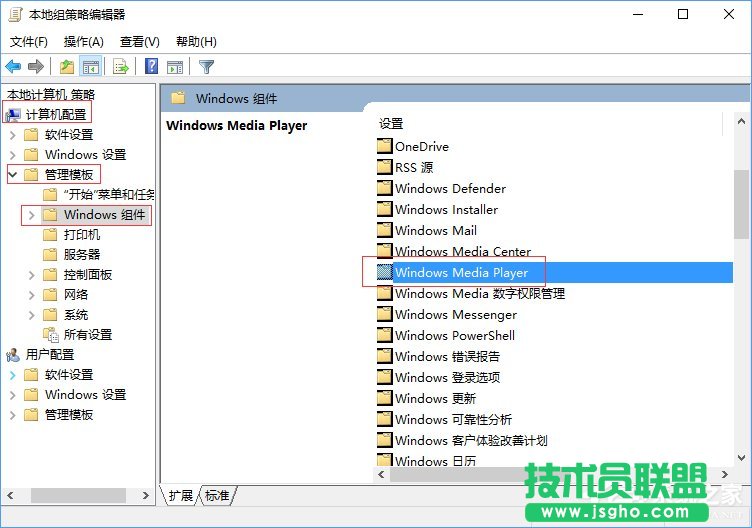Select Windows 日历 entry
752x528 pixels.
point(426,460)
